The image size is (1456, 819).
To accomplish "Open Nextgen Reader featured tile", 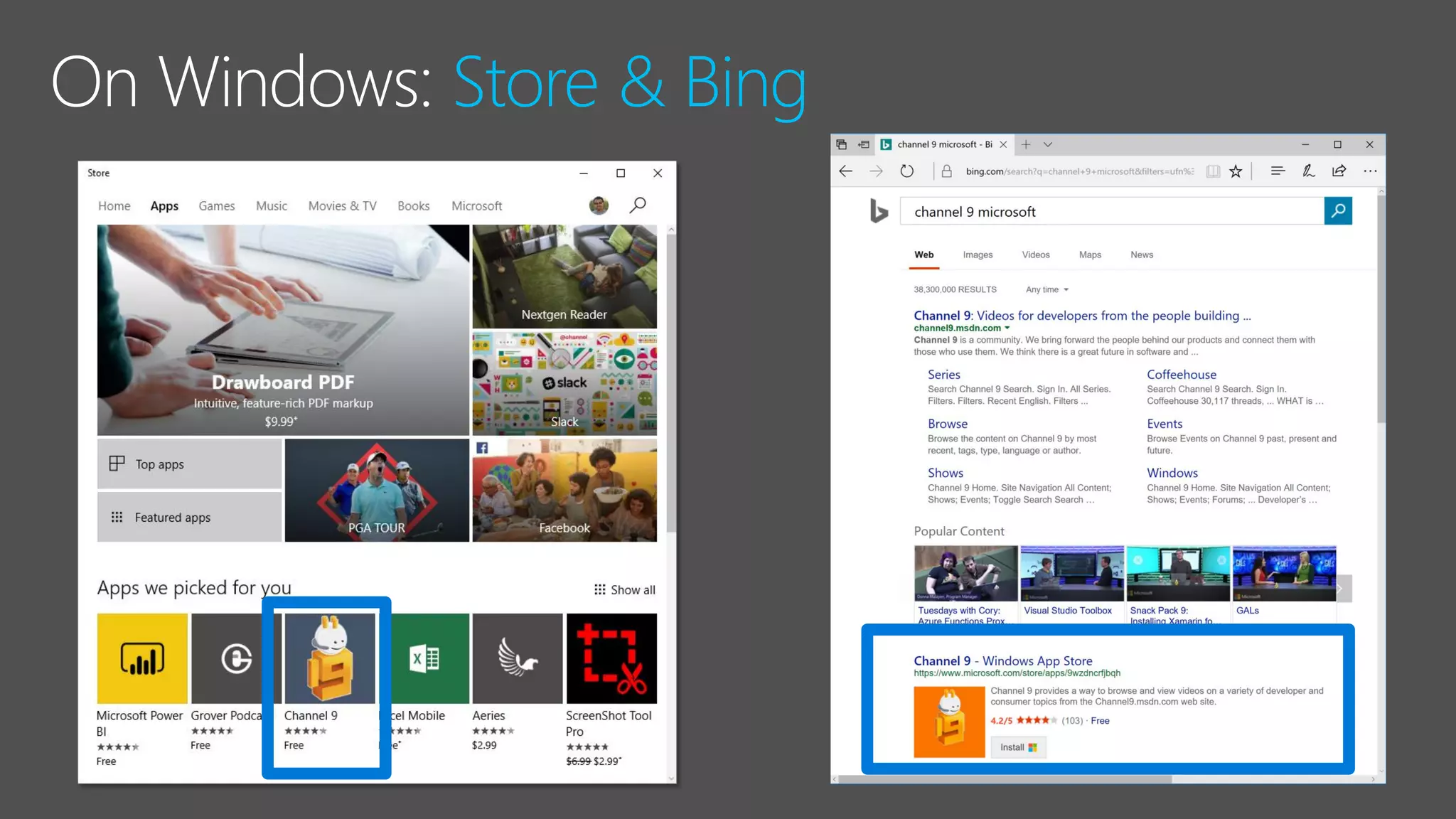I will [x=564, y=277].
